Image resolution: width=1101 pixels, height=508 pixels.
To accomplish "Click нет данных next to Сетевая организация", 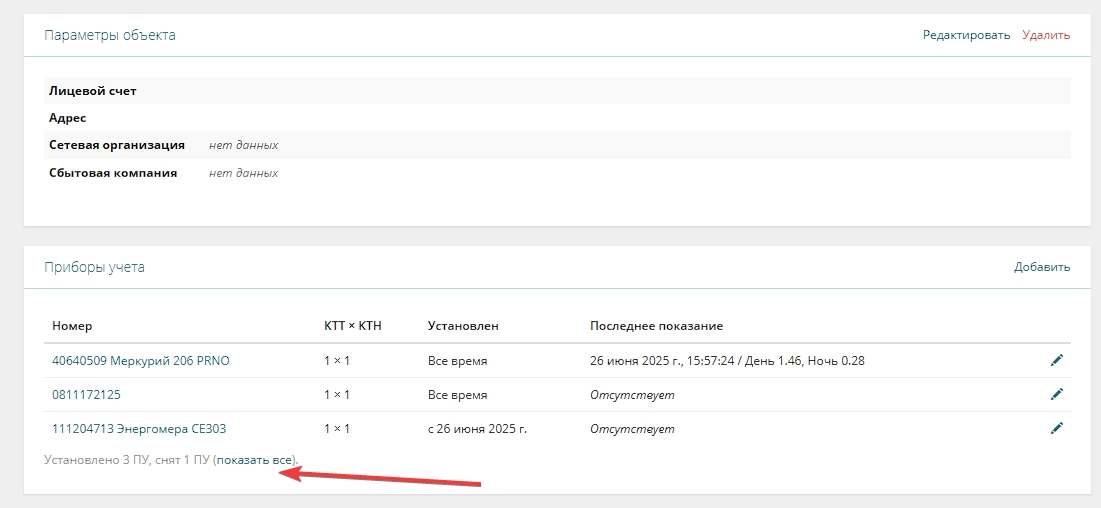I will 243,145.
